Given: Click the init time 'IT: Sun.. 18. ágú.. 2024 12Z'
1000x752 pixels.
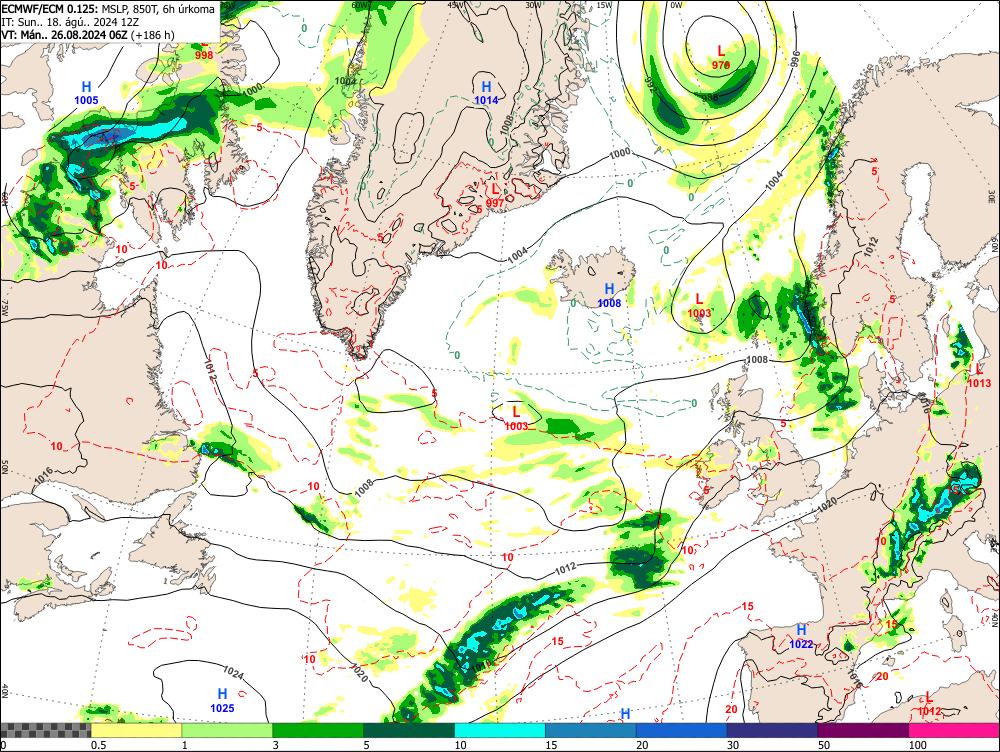Looking at the screenshot, I should click(x=71, y=22).
